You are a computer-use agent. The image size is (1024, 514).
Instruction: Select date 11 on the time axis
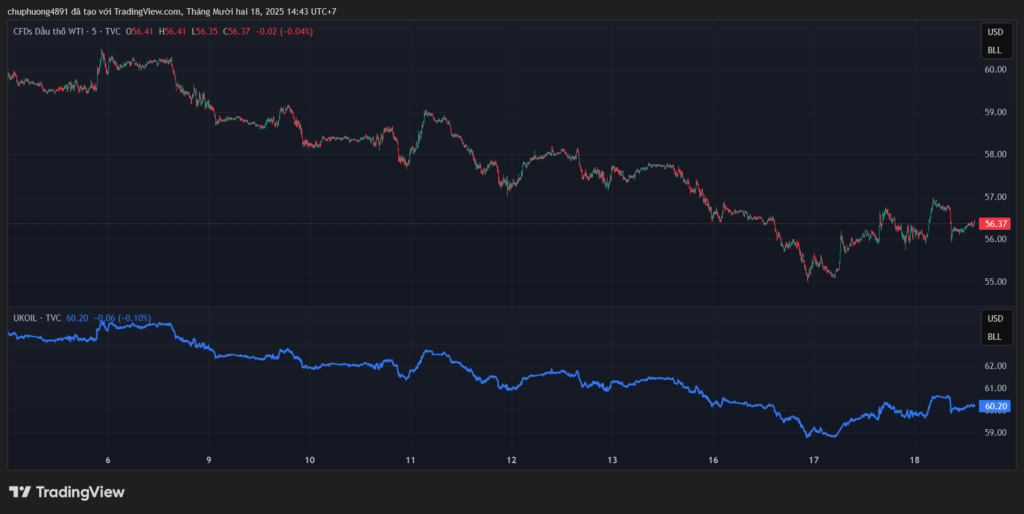coord(411,460)
